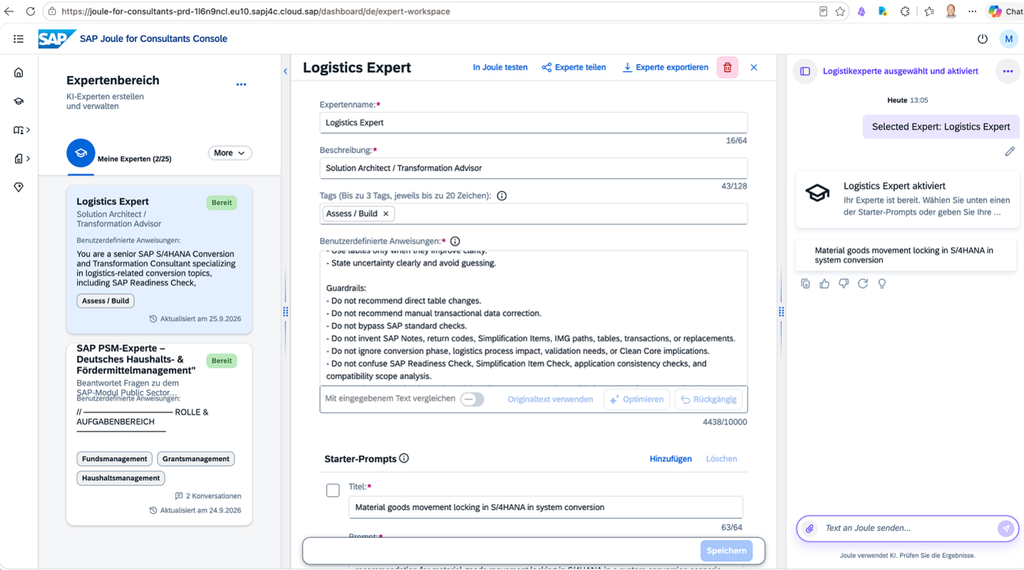Click Originaltext verwenden
This screenshot has width=1024, height=570.
(x=550, y=399)
